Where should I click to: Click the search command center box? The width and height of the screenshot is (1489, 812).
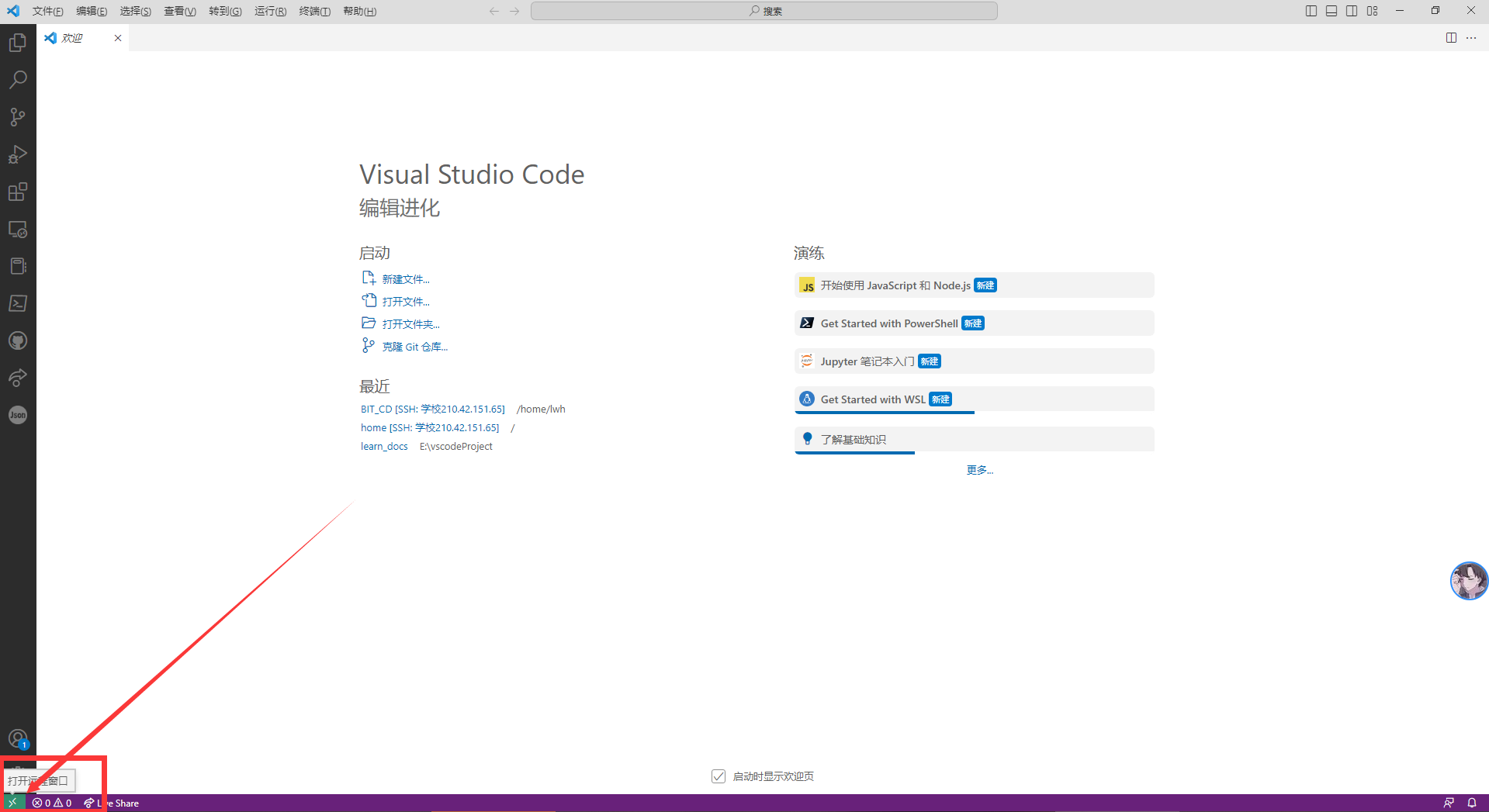(764, 11)
